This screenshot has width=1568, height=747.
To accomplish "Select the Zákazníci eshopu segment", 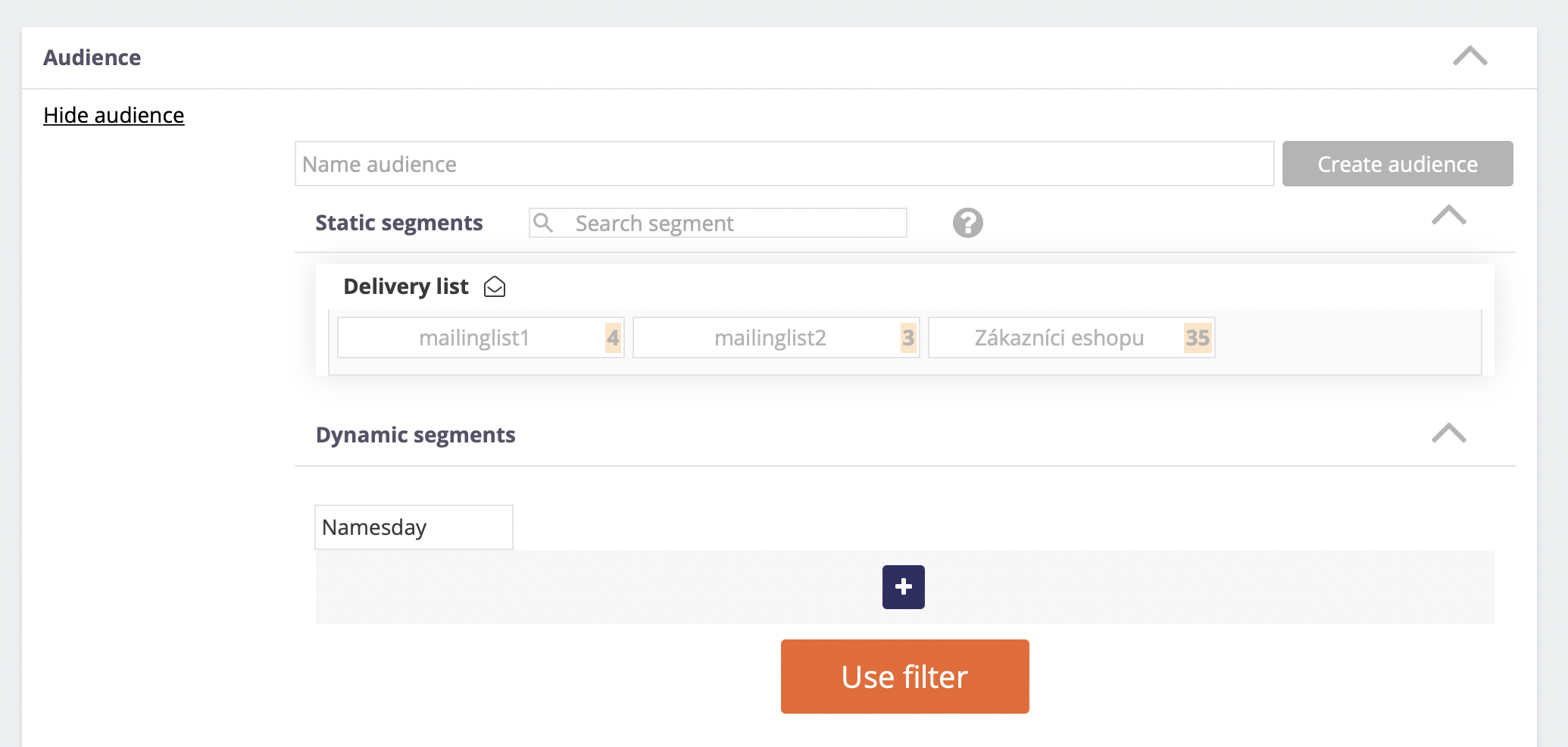I will pos(1072,338).
